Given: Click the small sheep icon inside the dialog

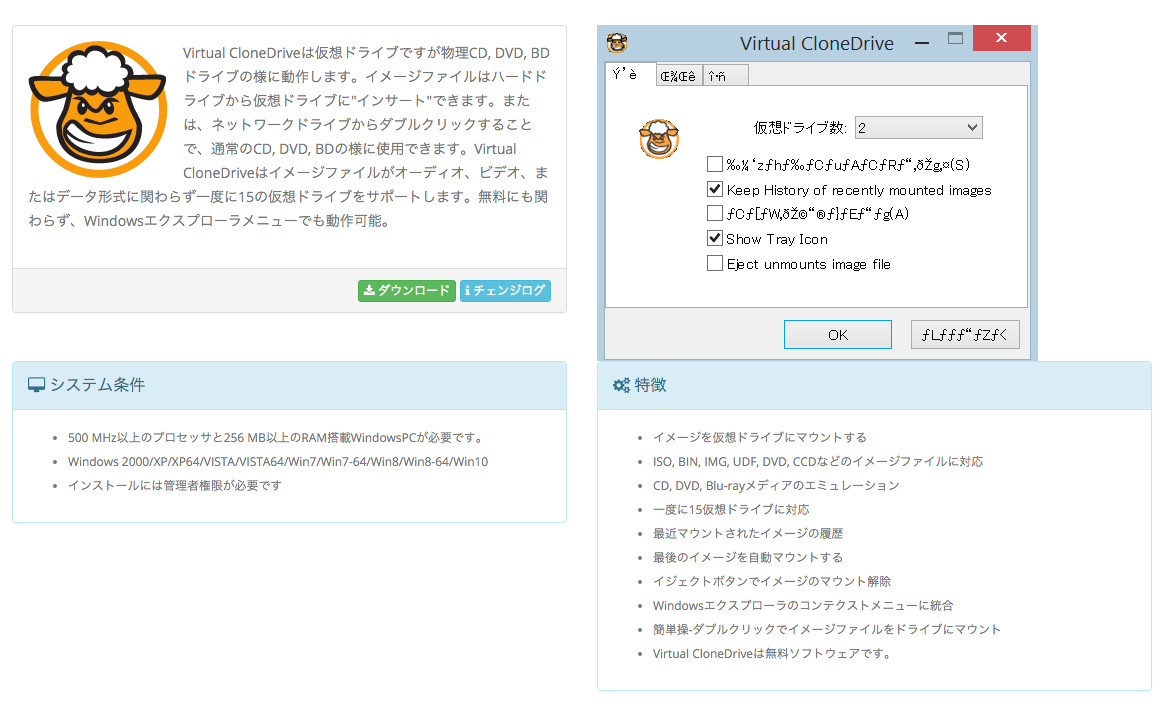Looking at the screenshot, I should [659, 139].
